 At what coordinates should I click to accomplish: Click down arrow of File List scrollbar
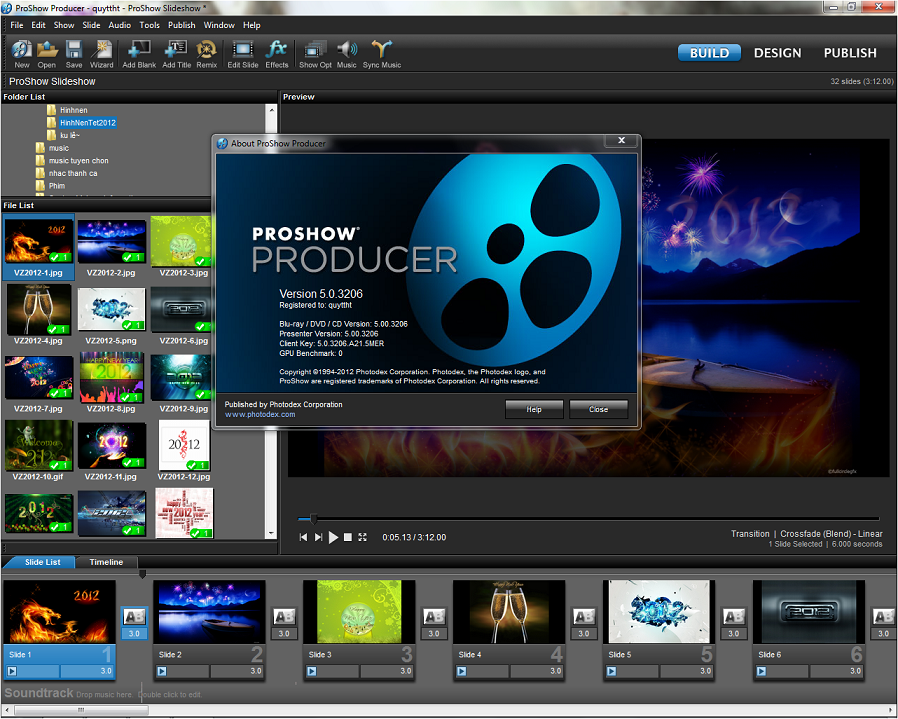(x=271, y=533)
